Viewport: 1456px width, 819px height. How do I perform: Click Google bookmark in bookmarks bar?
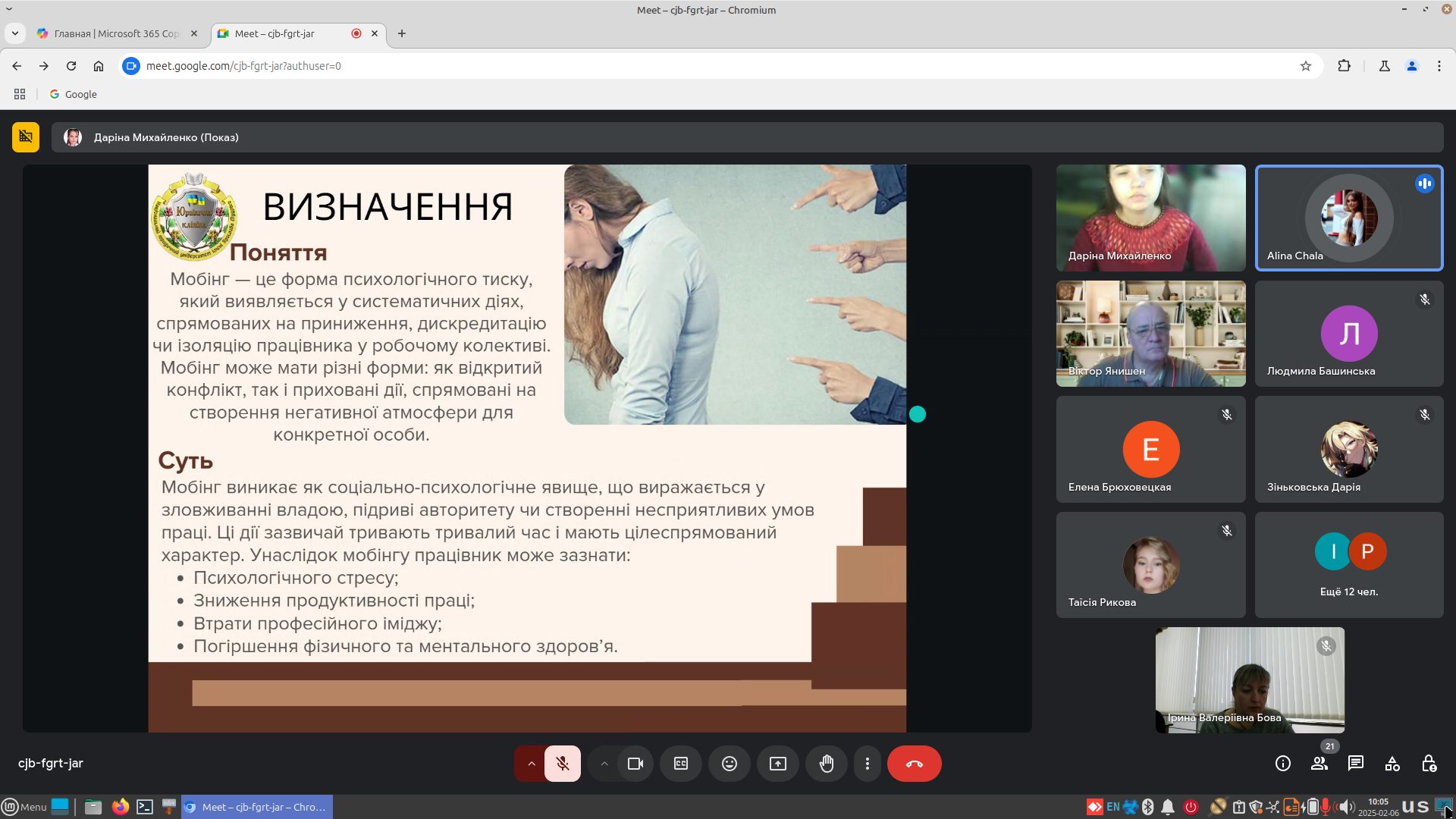(74, 94)
